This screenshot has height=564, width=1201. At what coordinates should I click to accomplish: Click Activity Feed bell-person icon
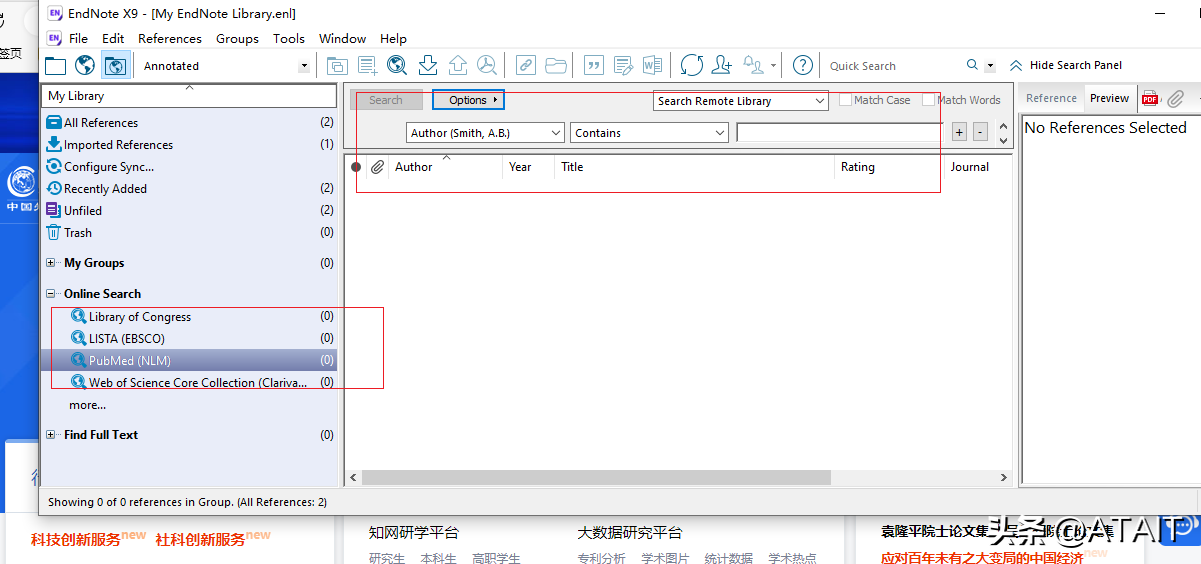[x=754, y=66]
